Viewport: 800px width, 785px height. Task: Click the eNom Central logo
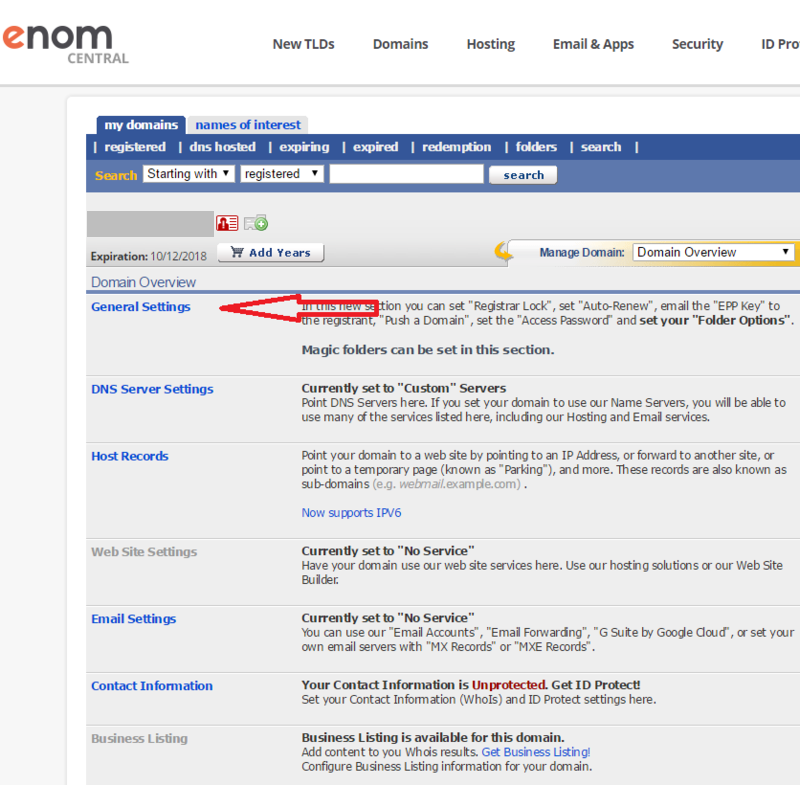click(x=65, y=41)
